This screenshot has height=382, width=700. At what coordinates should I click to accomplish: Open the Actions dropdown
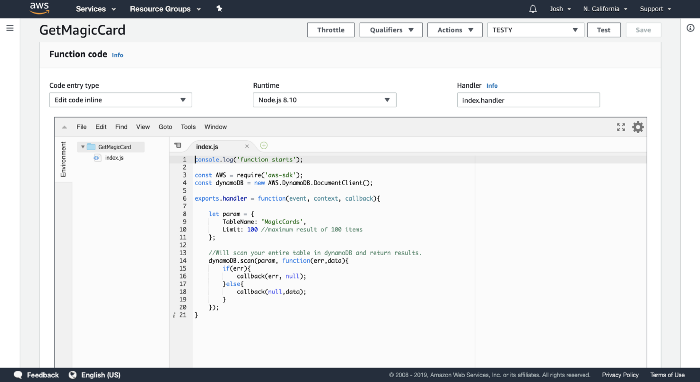(455, 30)
